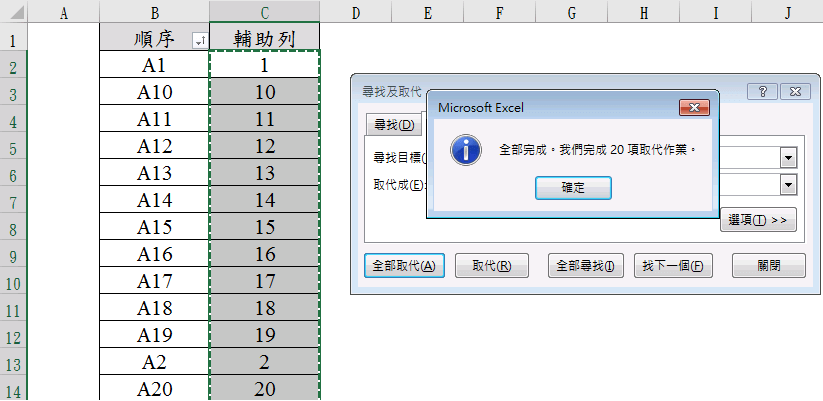Close the 尋找及取代 dialog with X

[x=795, y=91]
